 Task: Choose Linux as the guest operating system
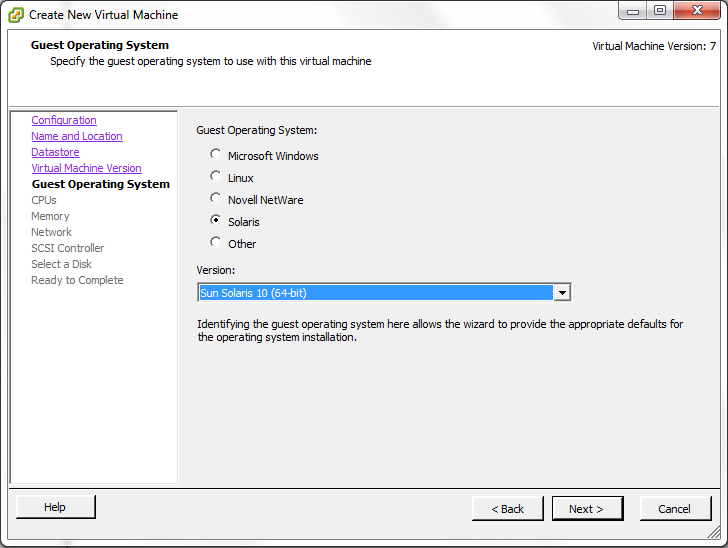click(x=215, y=176)
